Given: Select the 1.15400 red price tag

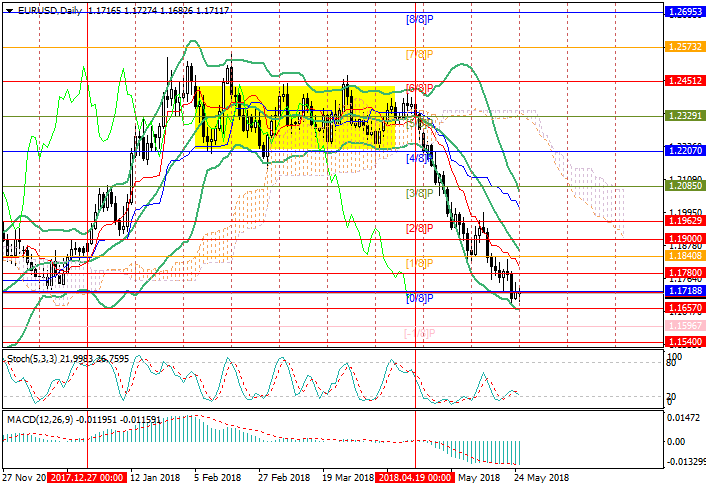Looking at the screenshot, I should click(685, 342).
